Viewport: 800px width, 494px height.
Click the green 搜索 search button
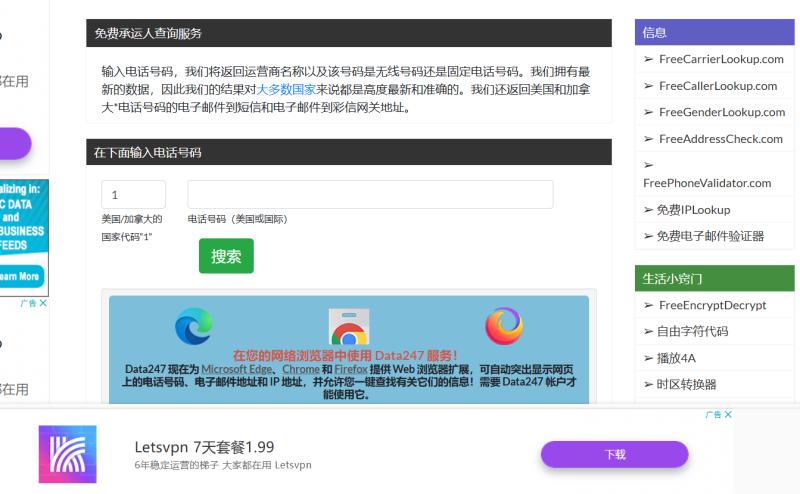[226, 256]
